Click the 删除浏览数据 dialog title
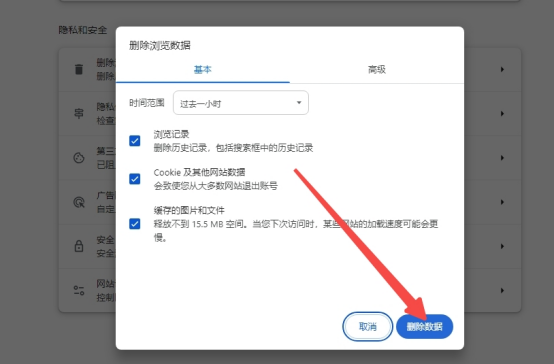 [x=160, y=46]
